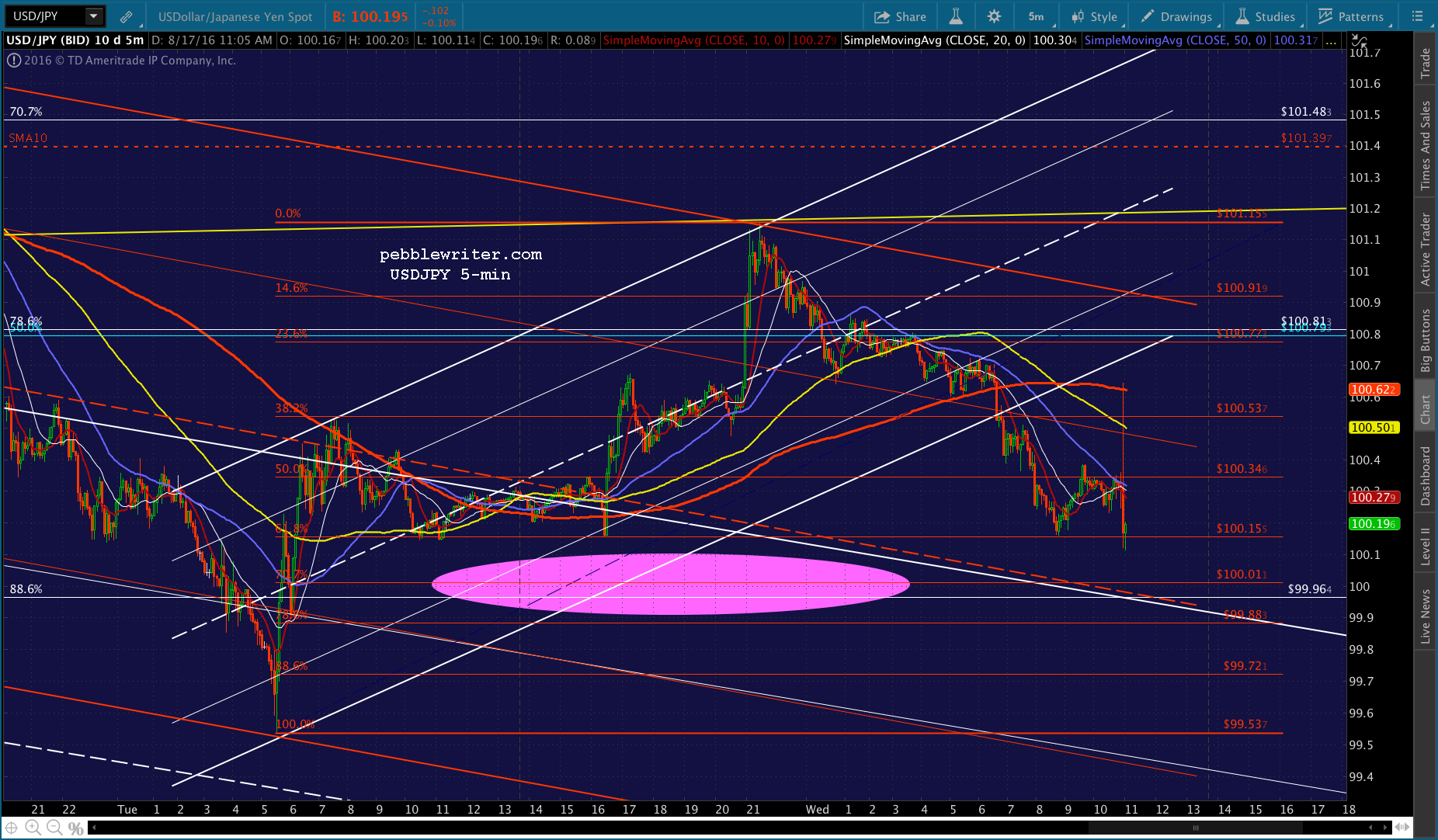The height and width of the screenshot is (840, 1438).
Task: Open the Drawings menu
Action: click(1176, 16)
